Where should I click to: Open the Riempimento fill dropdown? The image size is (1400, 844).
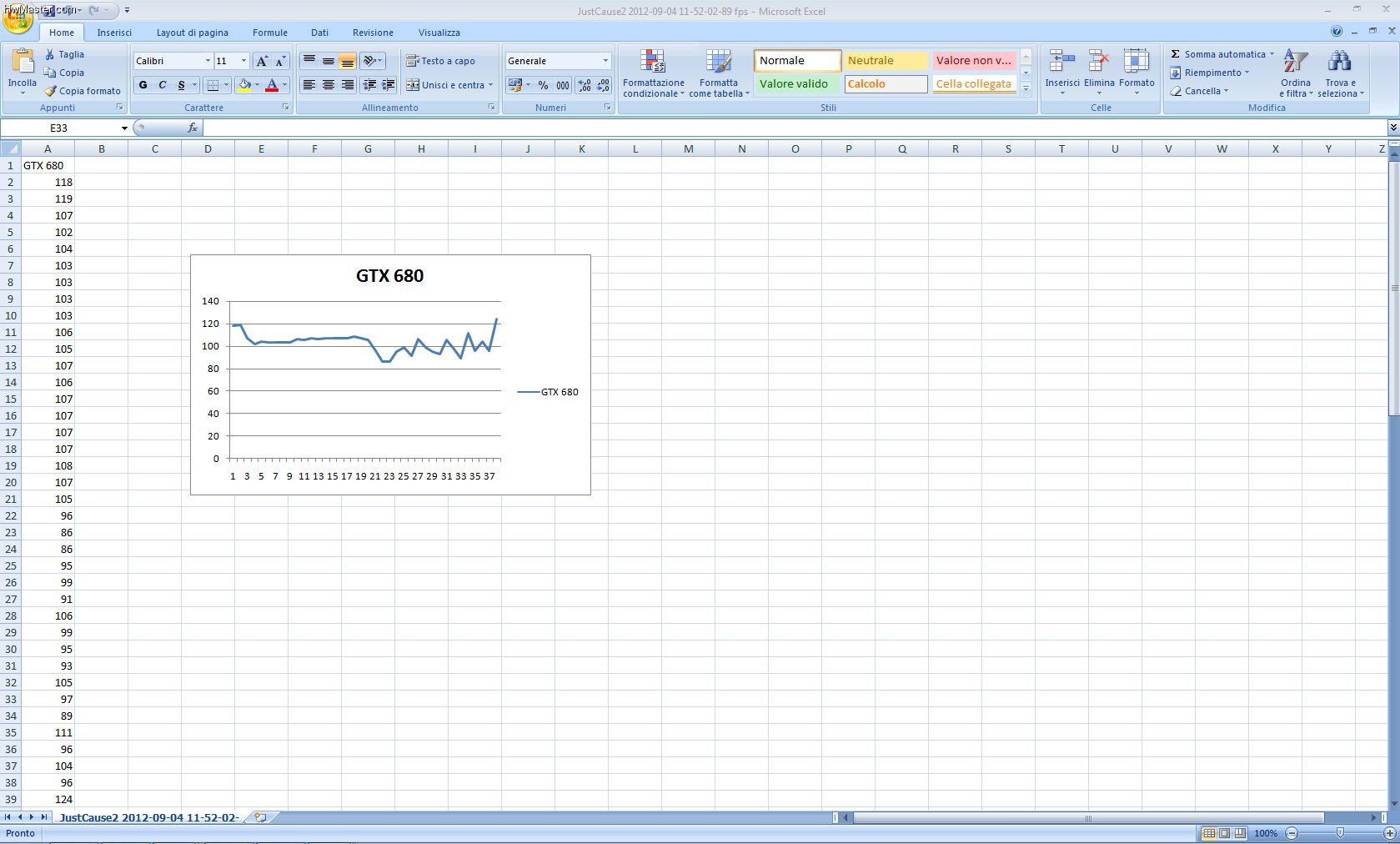(1210, 73)
